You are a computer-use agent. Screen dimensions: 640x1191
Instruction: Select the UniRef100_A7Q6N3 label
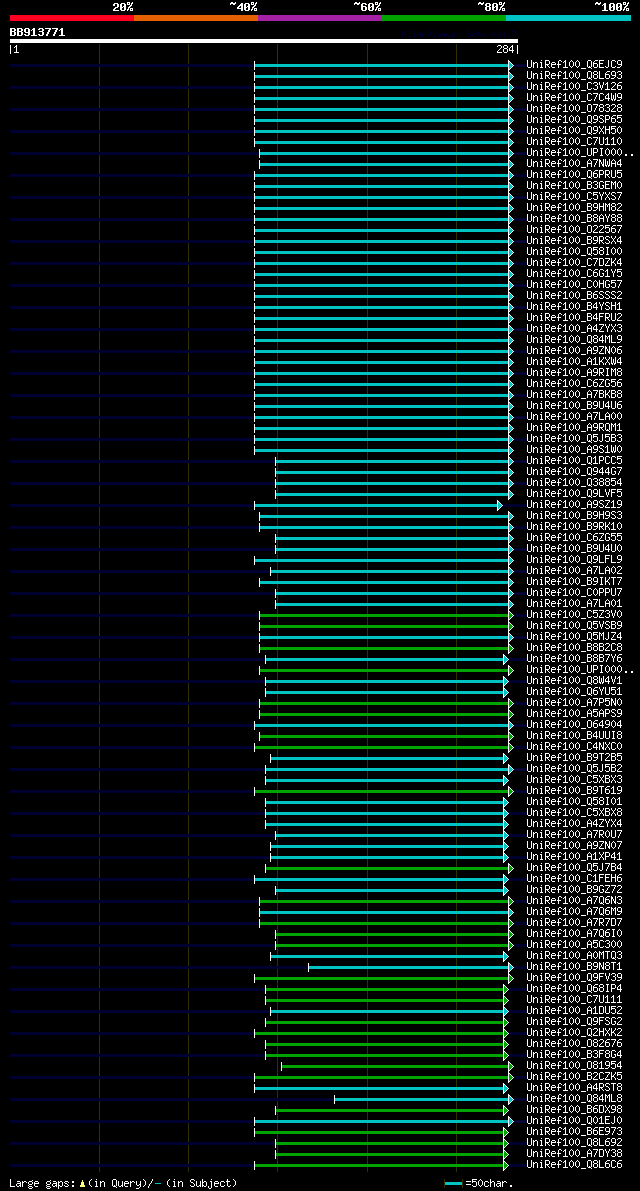coord(574,902)
